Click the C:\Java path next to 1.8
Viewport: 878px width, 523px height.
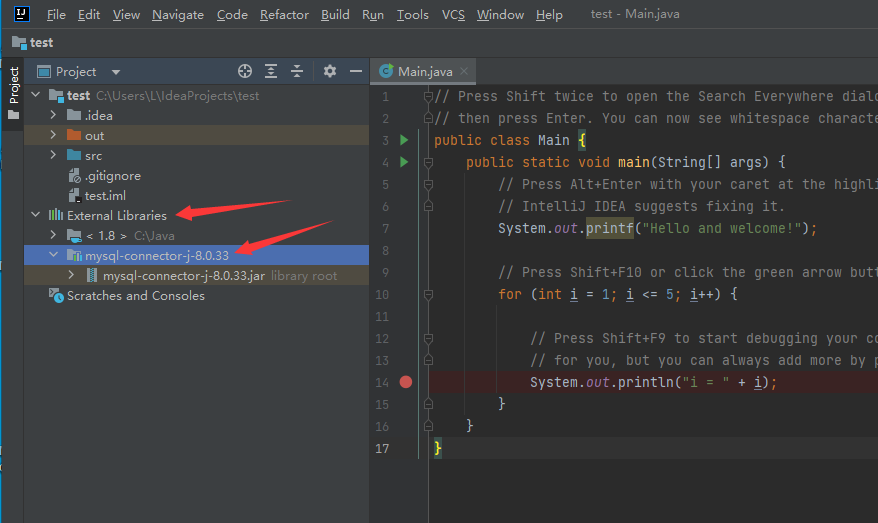point(154,236)
